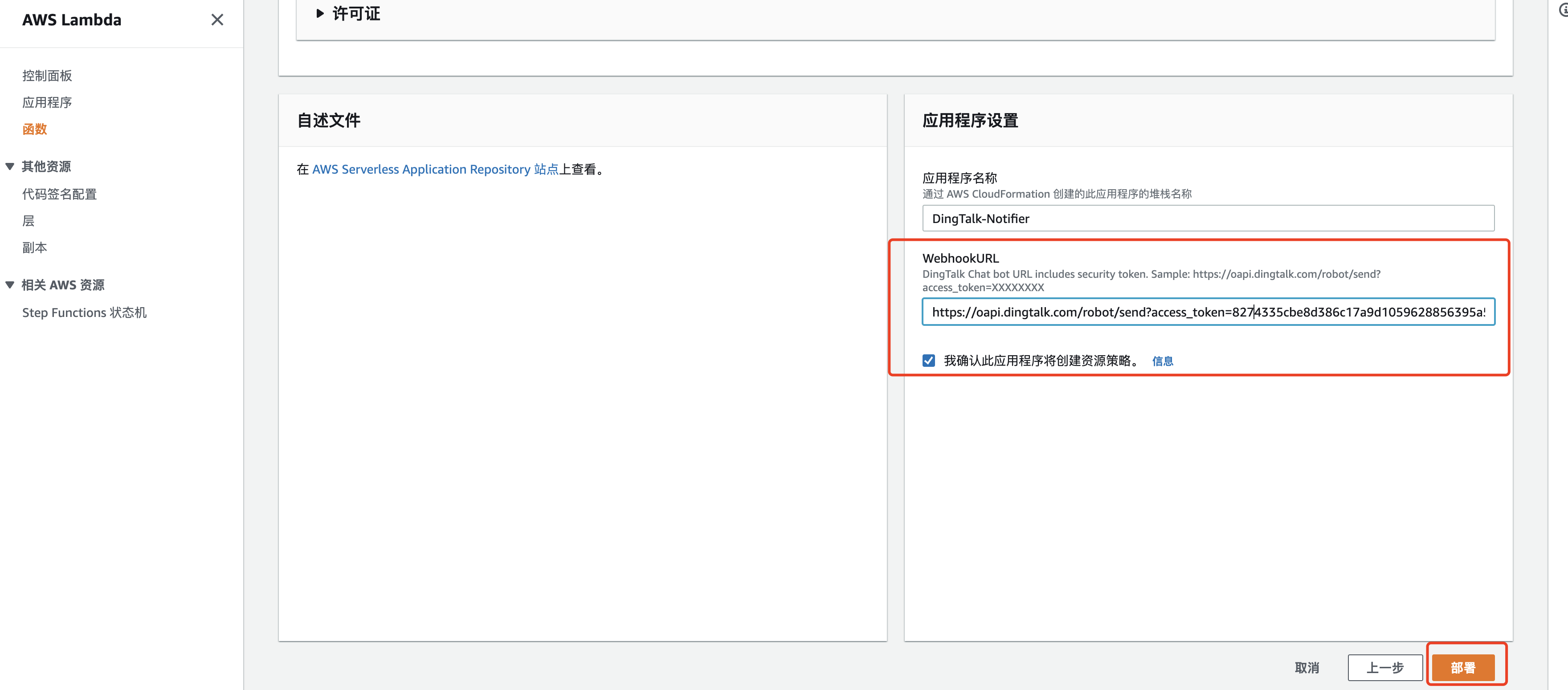Open the 信息 link beside the checkbox
Viewport: 1568px width, 690px height.
(x=1162, y=361)
